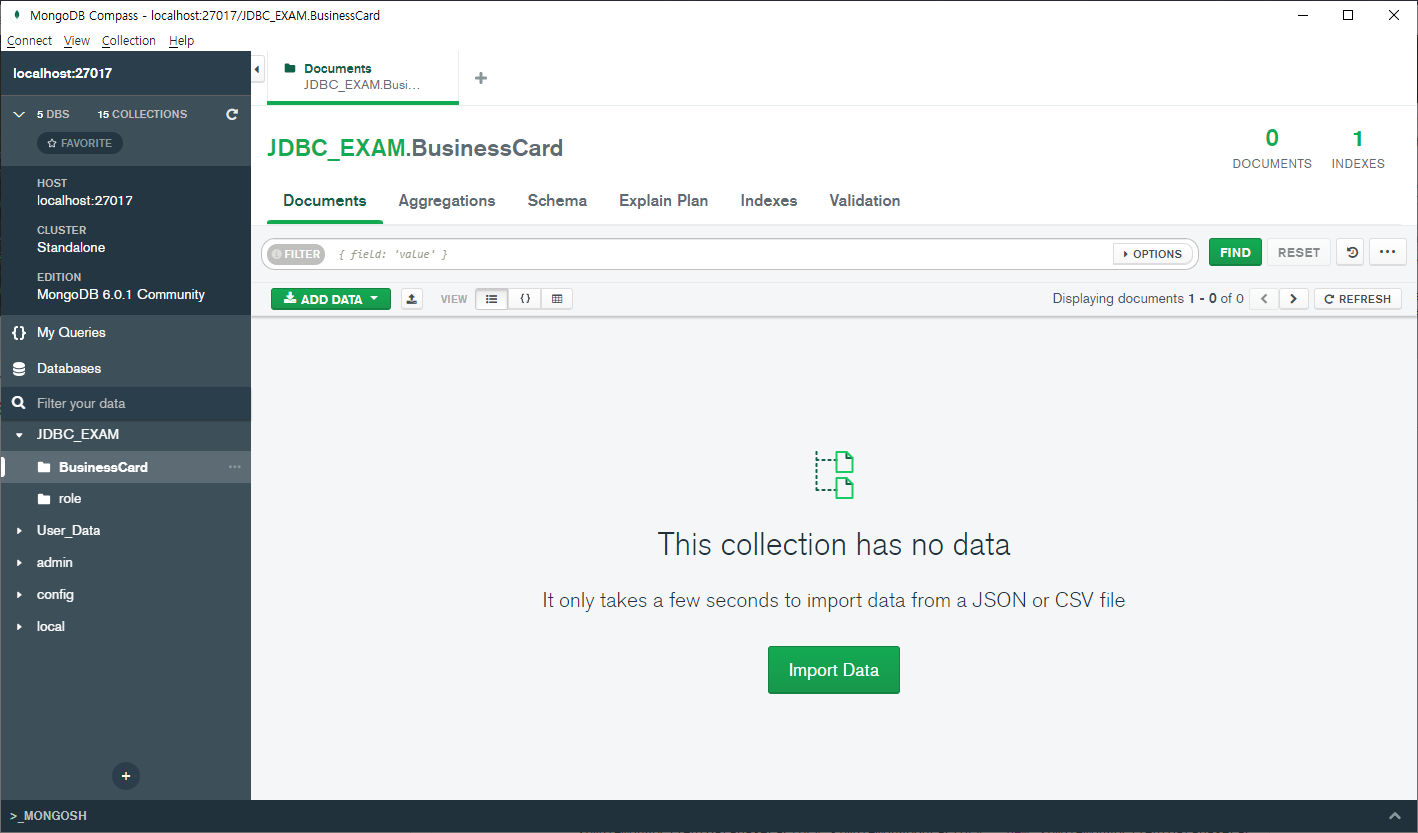
Task: Open query history clock icon
Action: [1352, 253]
